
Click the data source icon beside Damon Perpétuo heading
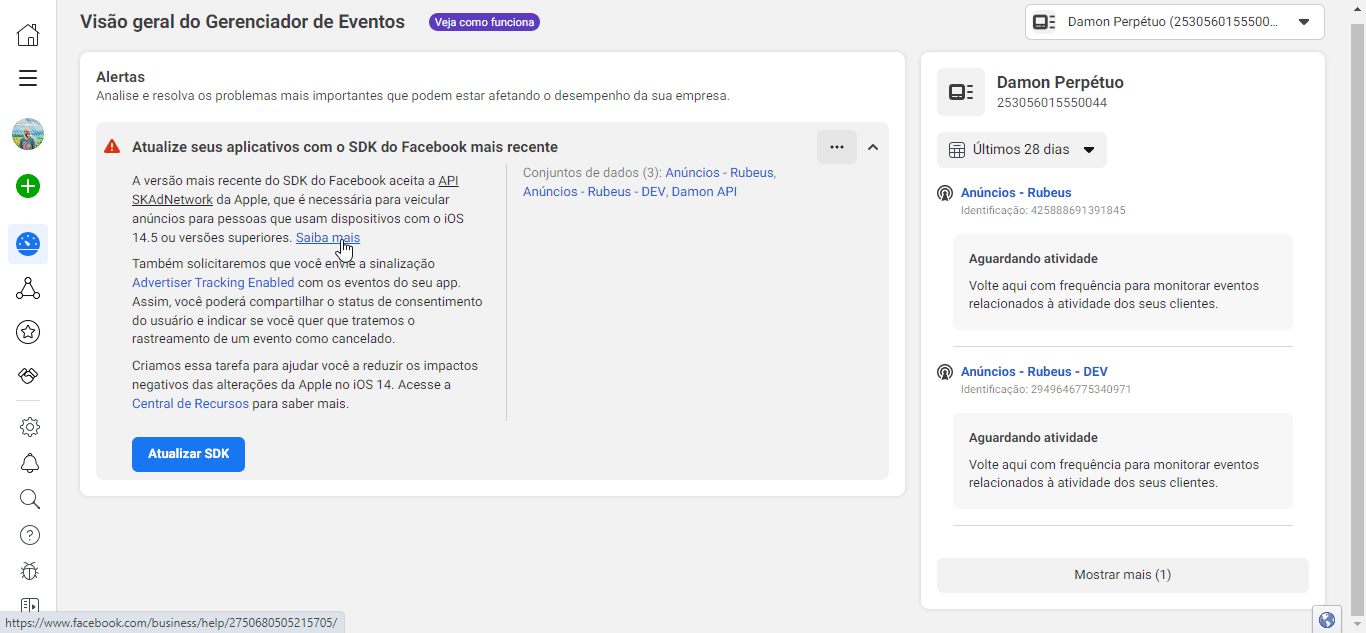coord(961,92)
